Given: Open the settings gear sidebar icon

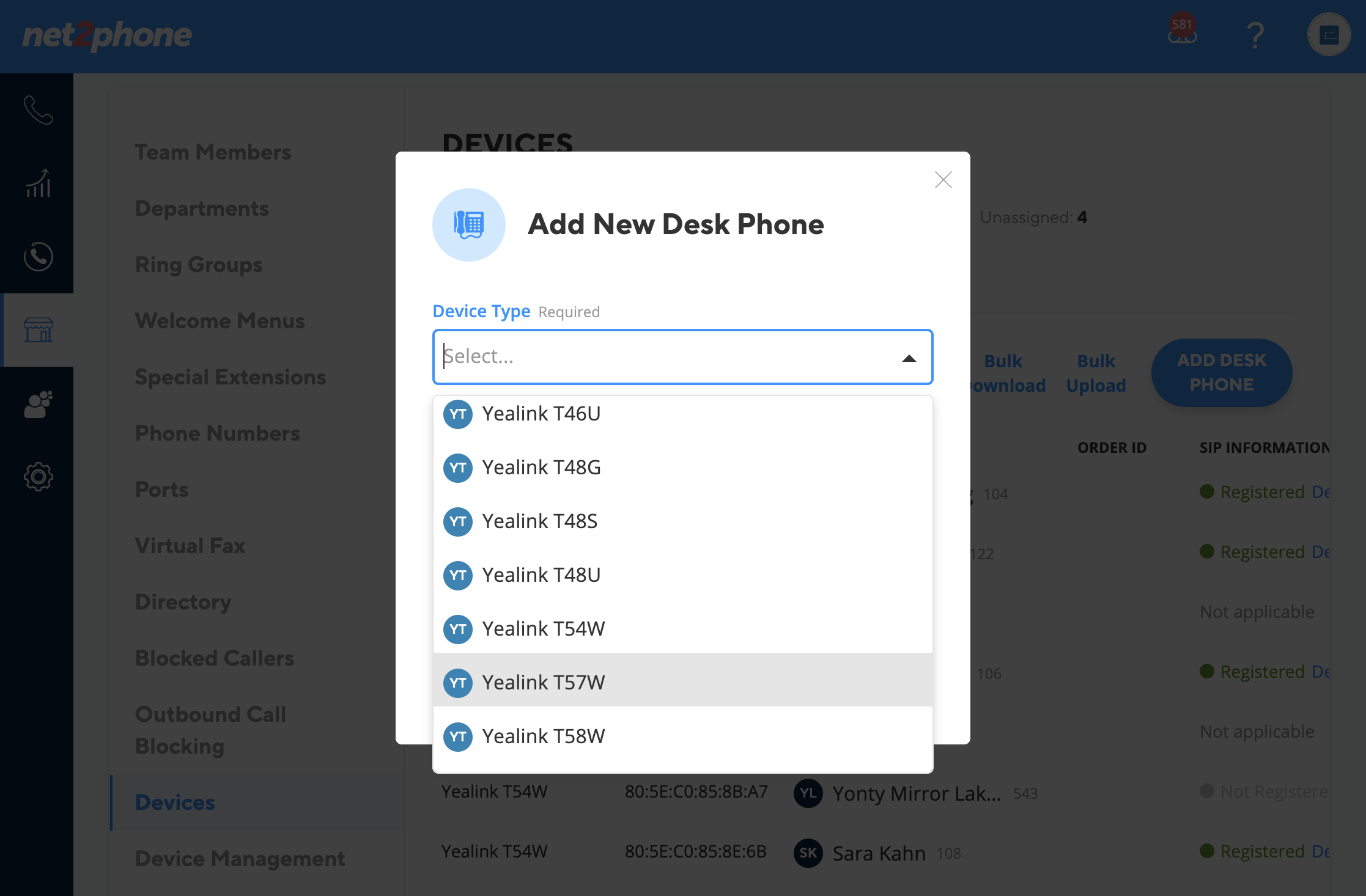Looking at the screenshot, I should [38, 477].
